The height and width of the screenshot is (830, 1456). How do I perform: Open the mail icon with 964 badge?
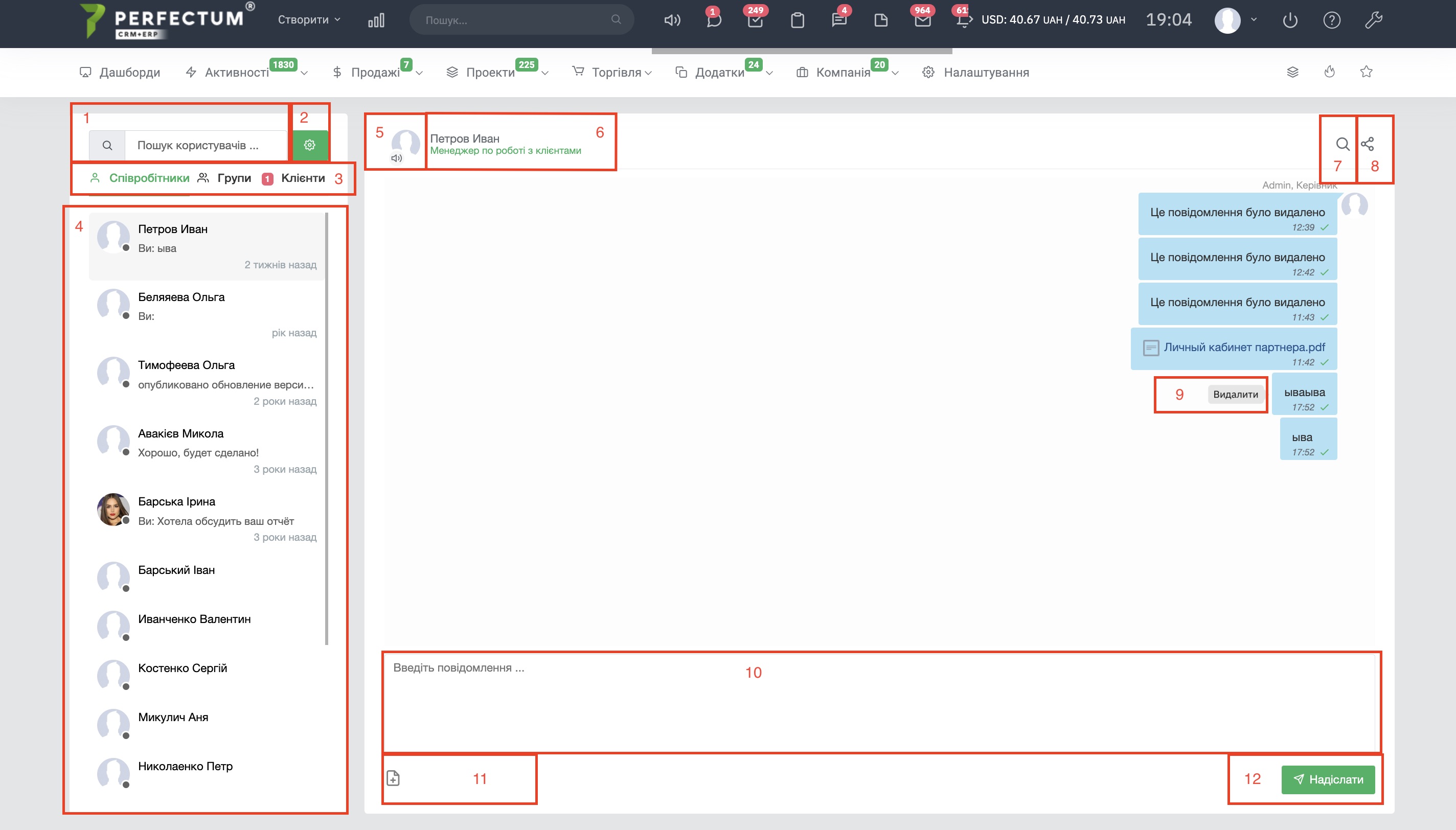click(x=922, y=20)
